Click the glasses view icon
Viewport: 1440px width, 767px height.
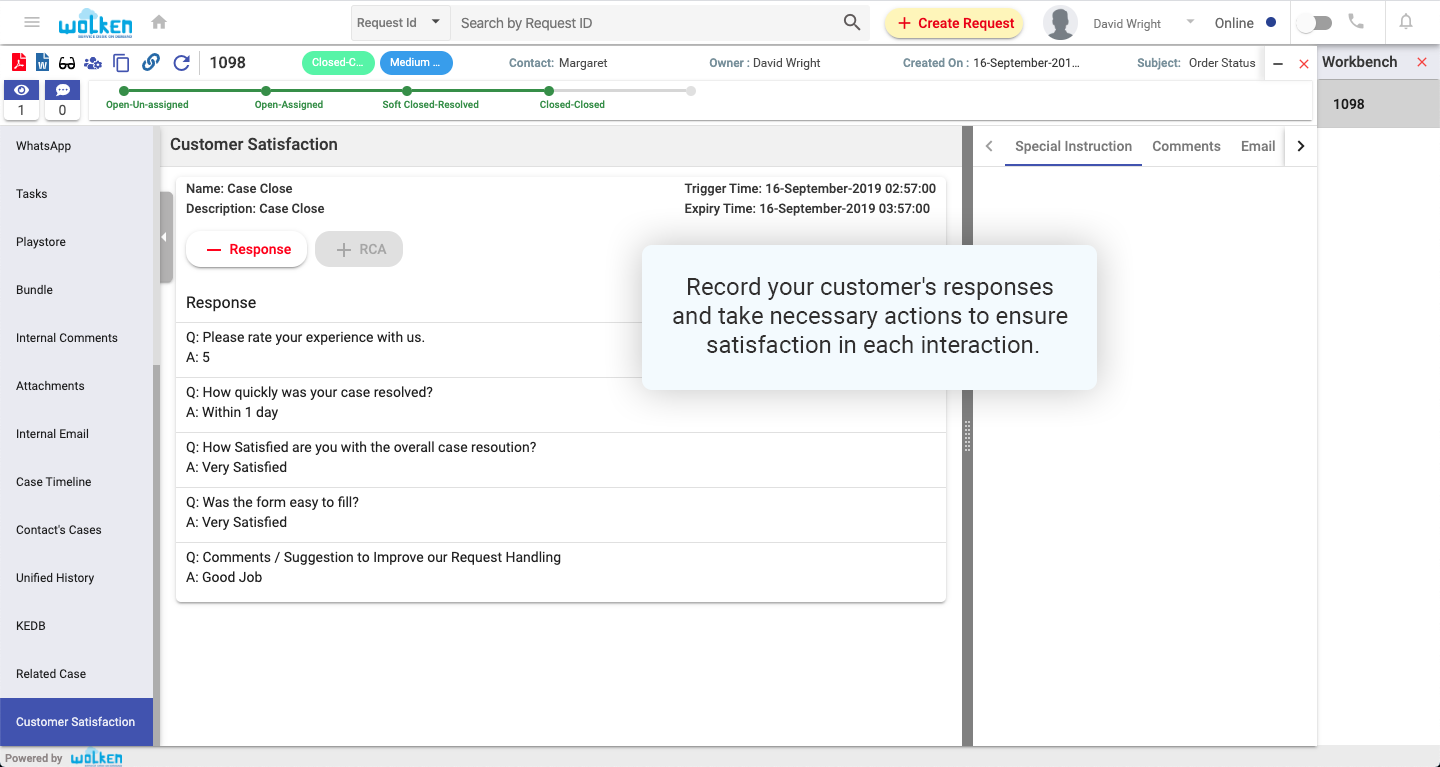[68, 63]
